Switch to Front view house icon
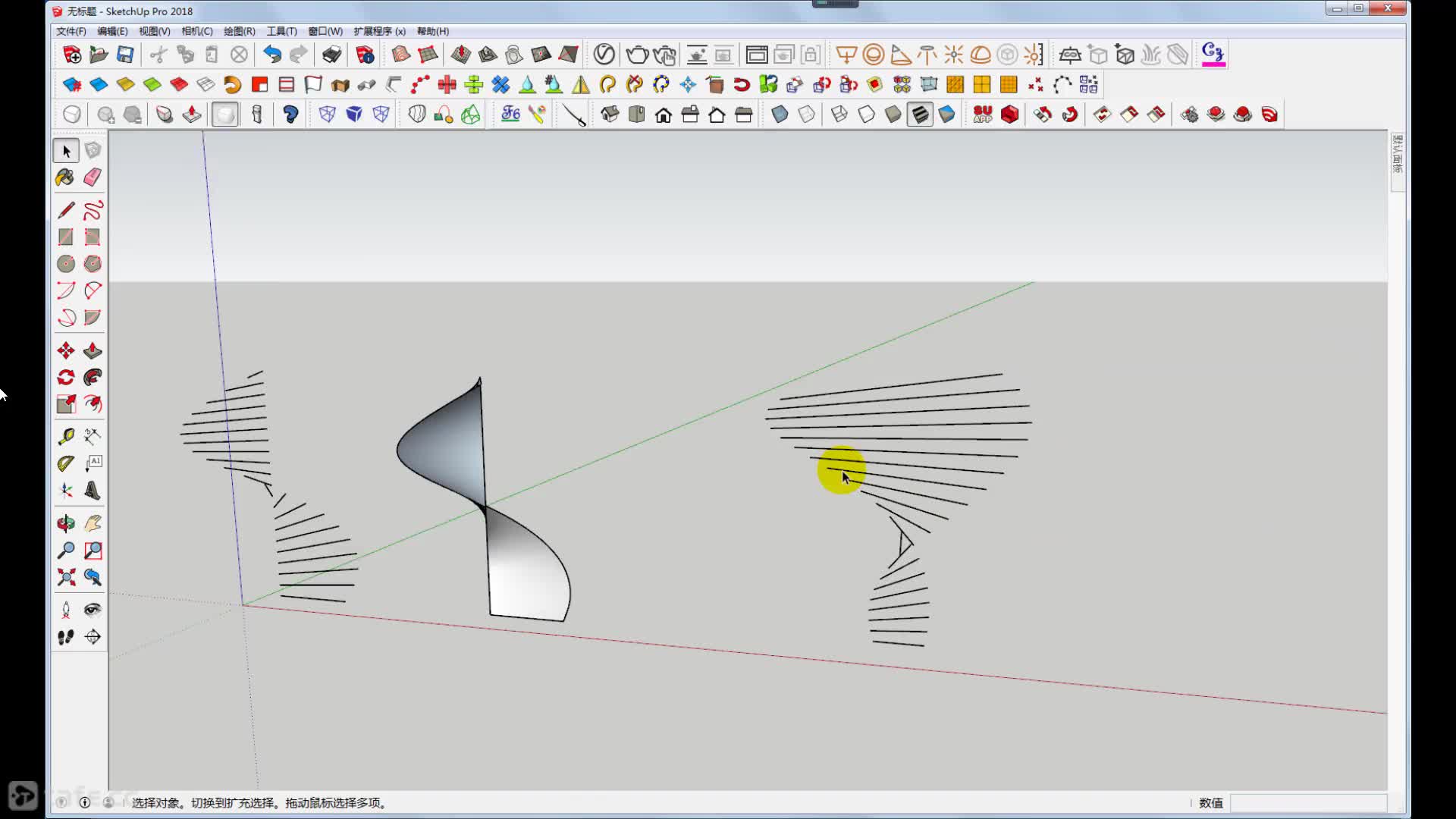Viewport: 1456px width, 819px height. tap(664, 115)
